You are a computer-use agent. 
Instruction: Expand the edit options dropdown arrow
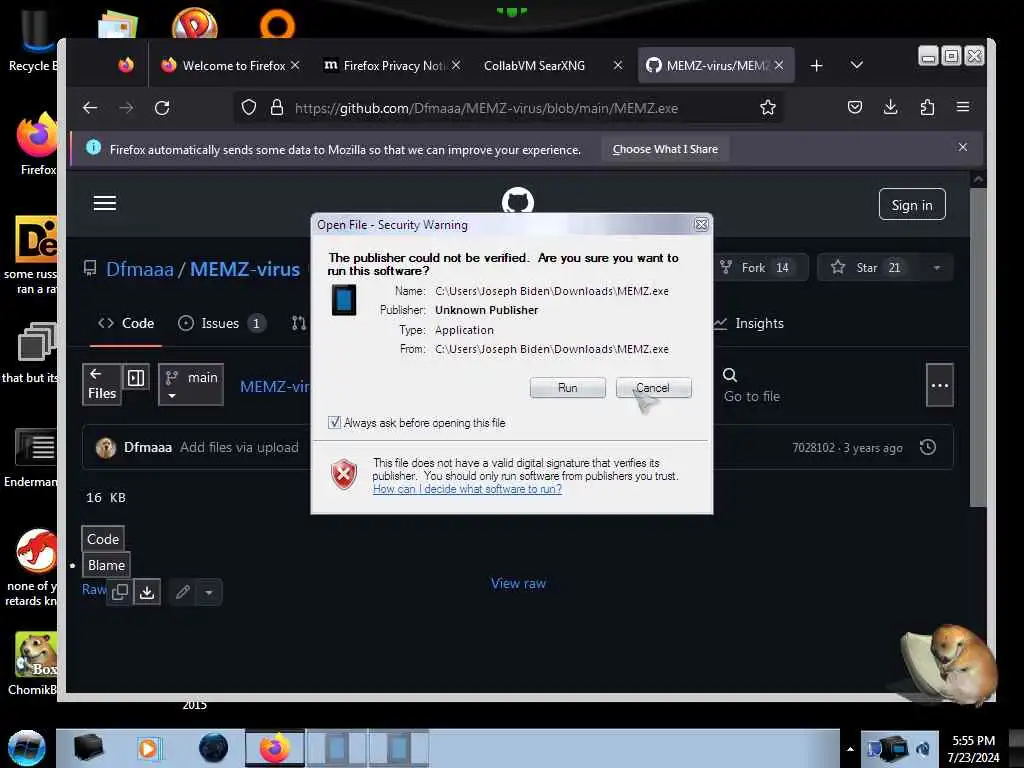(209, 593)
